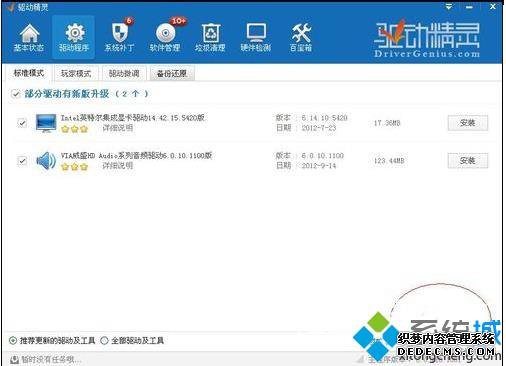
Task: Click the version 6.14.10.5420 text
Action: coord(324,118)
